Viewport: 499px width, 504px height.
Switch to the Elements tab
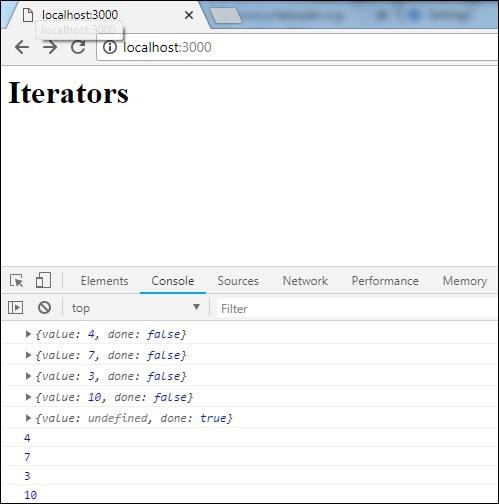104,281
